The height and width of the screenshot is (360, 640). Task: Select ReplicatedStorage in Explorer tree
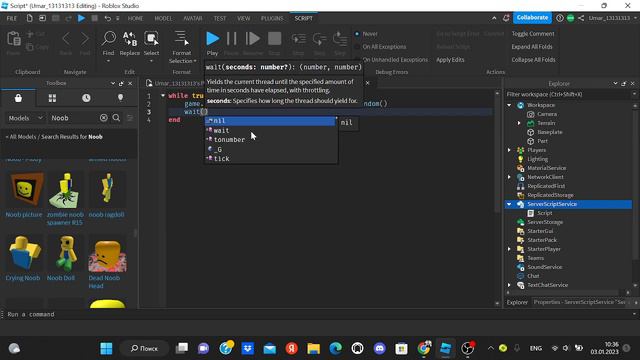tap(550, 195)
